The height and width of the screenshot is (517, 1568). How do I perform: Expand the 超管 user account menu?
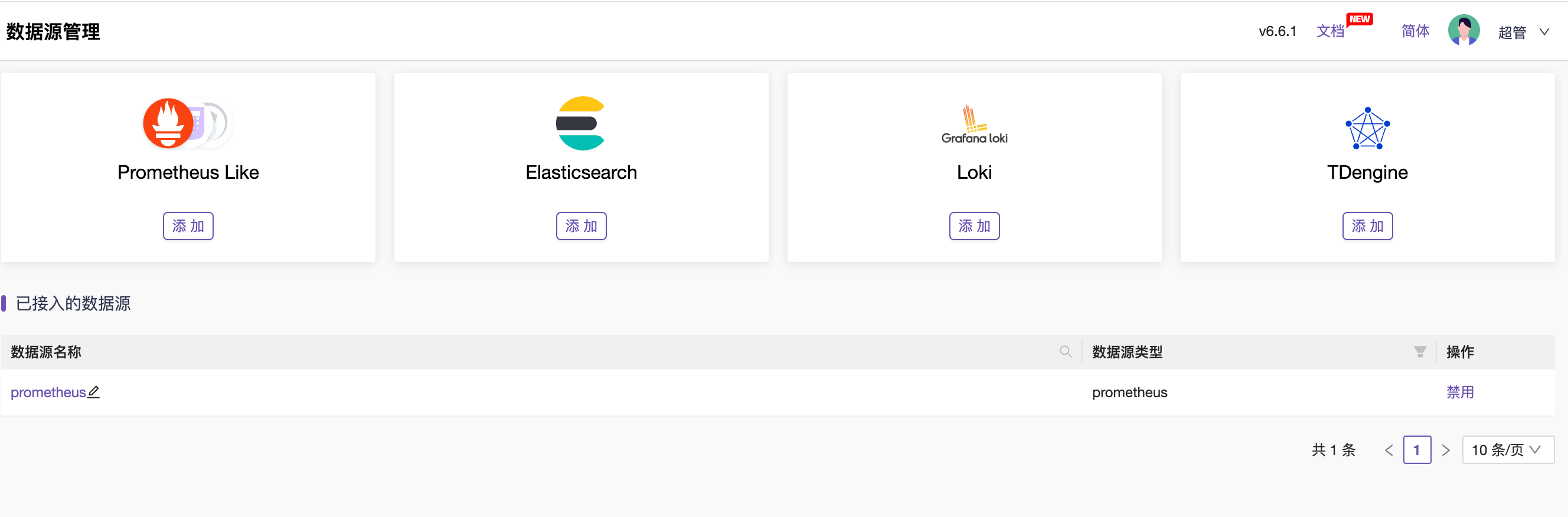[x=1523, y=32]
